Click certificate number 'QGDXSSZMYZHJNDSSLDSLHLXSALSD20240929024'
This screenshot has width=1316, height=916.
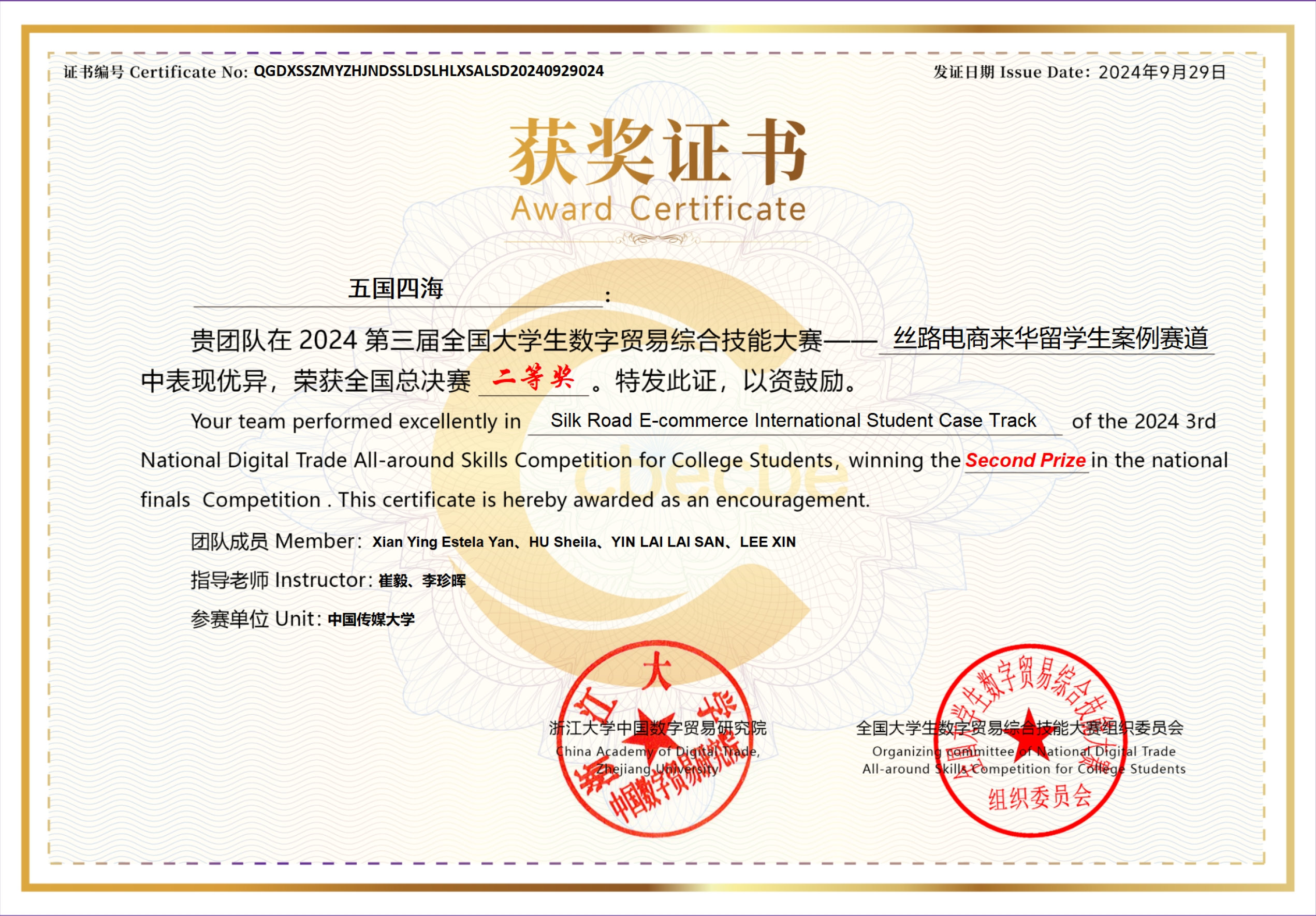click(429, 71)
